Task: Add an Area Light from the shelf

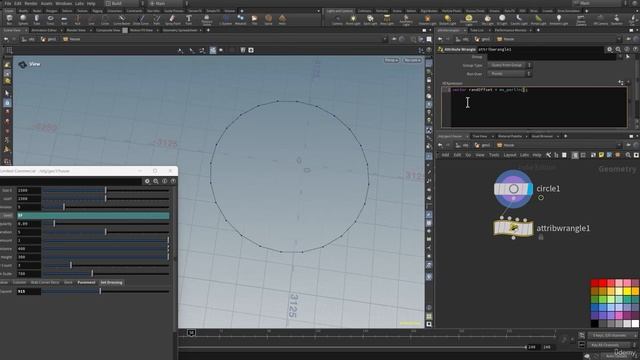Action: coord(387,19)
